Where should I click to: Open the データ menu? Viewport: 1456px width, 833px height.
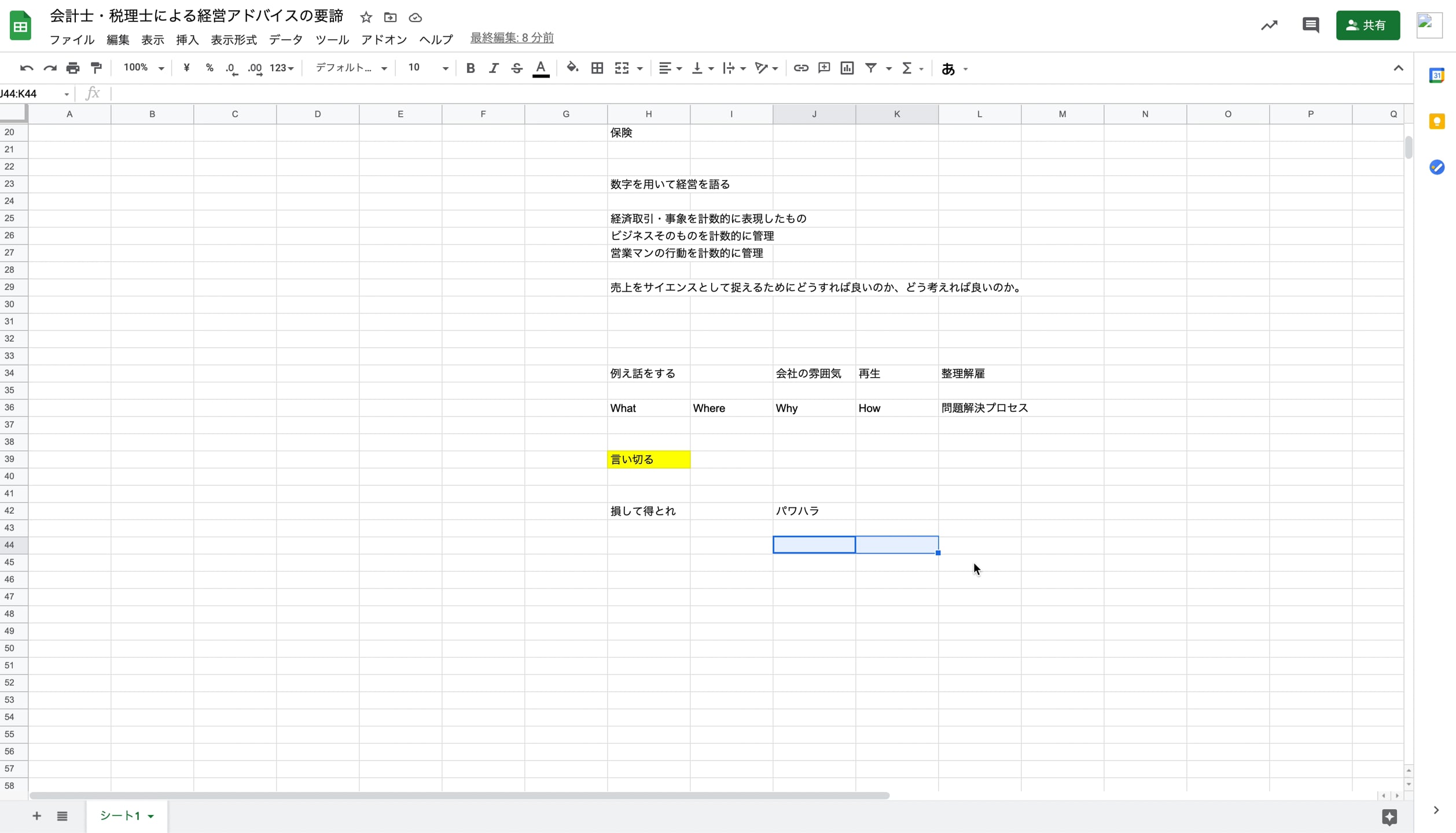pyautogui.click(x=285, y=40)
